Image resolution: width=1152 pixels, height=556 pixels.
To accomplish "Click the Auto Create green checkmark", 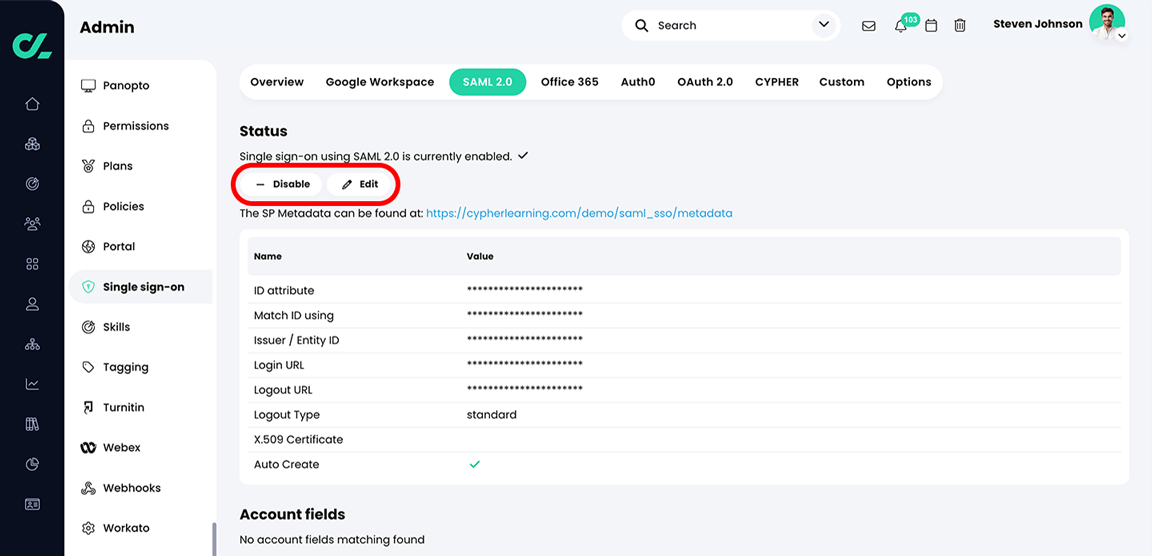I will click(475, 464).
